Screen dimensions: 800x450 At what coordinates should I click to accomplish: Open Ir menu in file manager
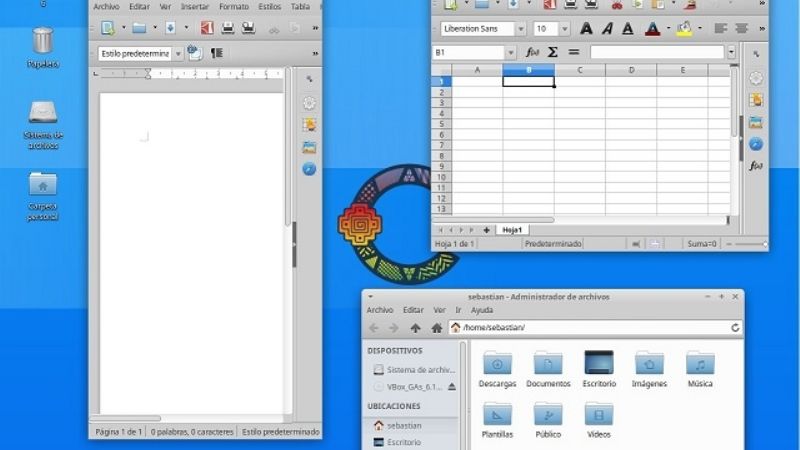(x=458, y=310)
